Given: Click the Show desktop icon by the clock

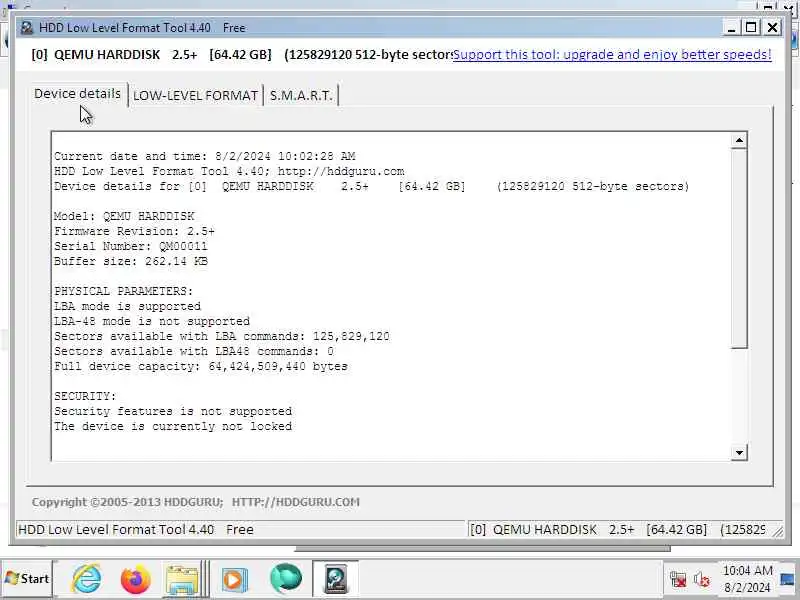Looking at the screenshot, I should point(789,580).
